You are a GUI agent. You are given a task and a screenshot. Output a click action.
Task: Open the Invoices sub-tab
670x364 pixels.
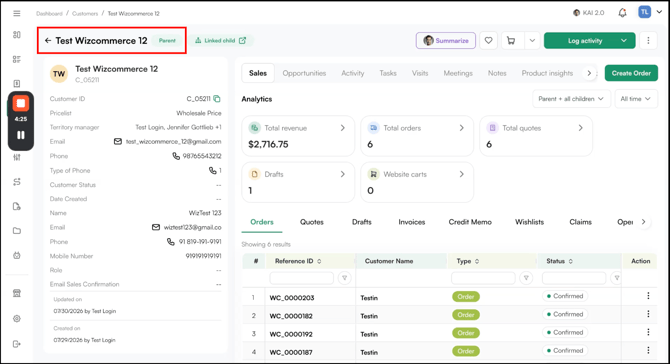point(411,222)
